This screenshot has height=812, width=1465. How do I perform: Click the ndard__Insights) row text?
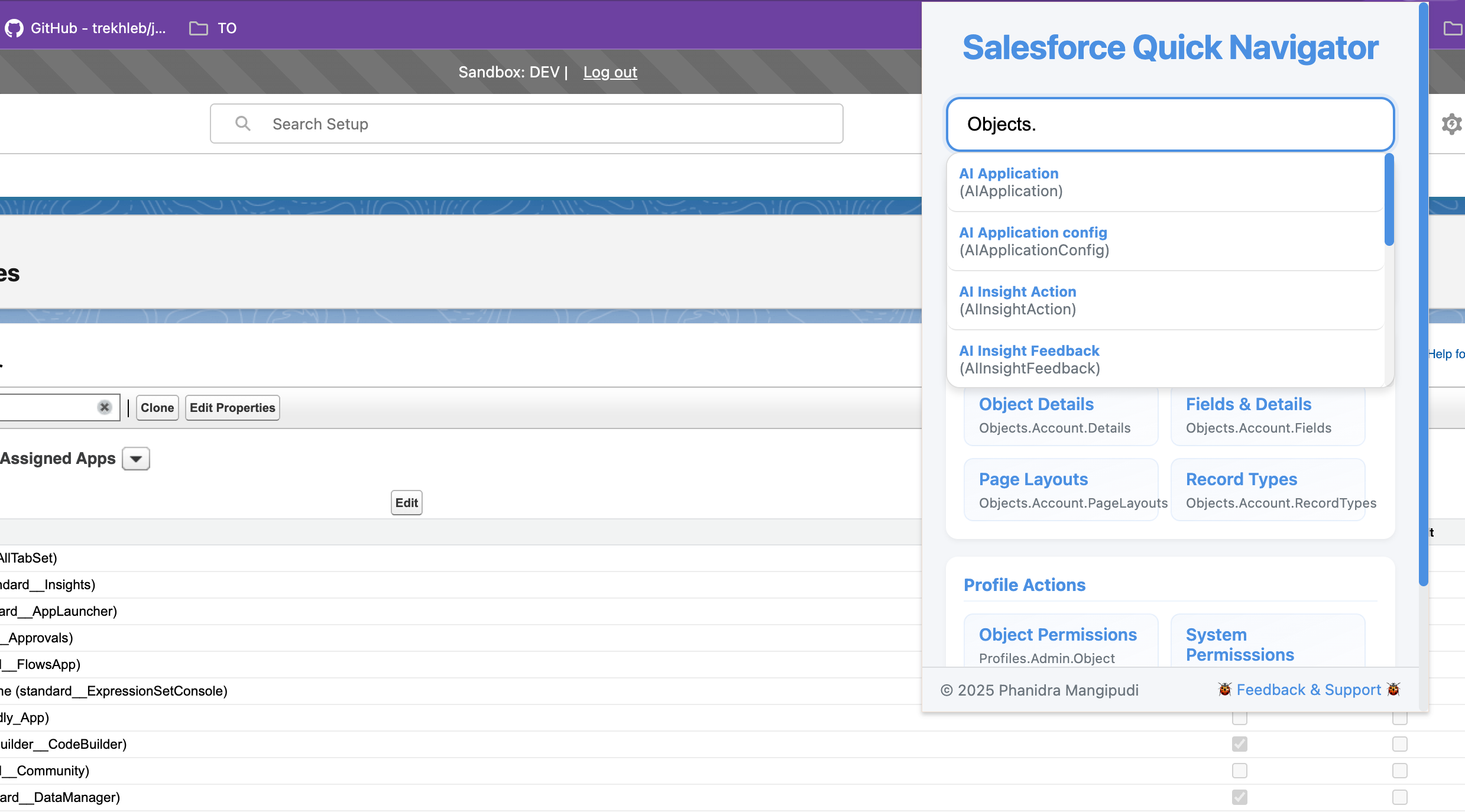[x=47, y=584]
